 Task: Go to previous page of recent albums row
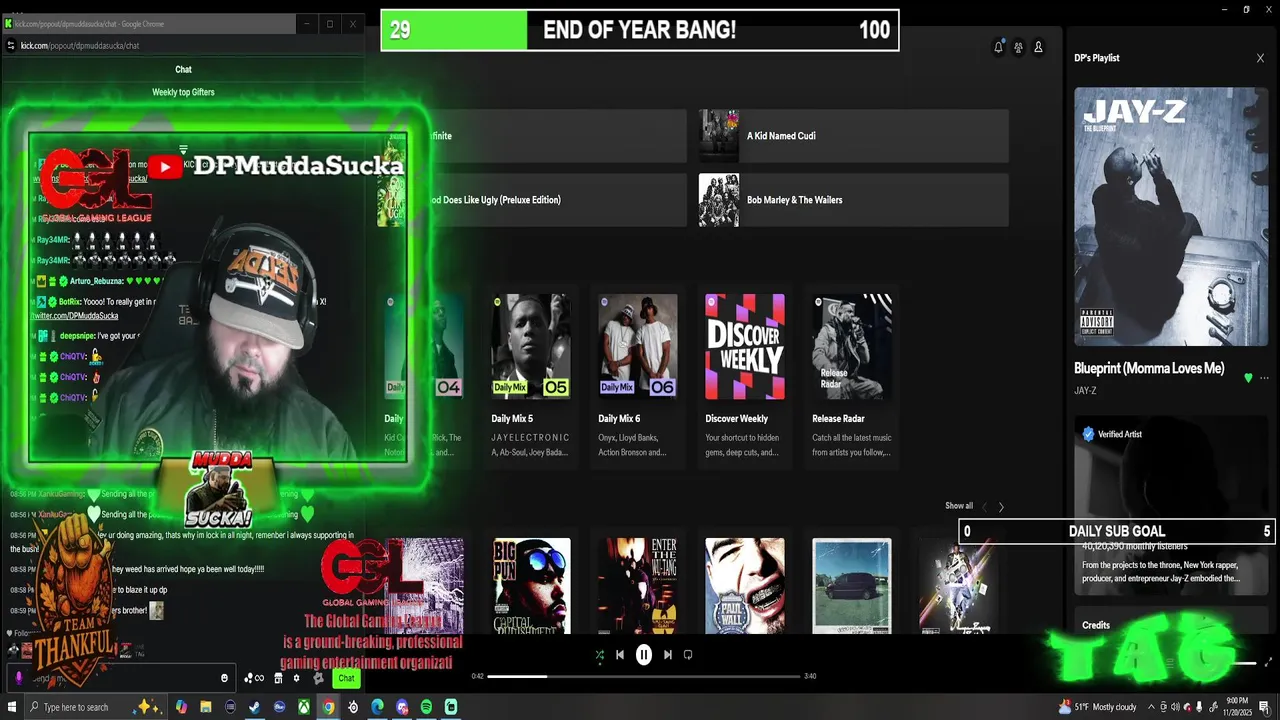tap(984, 507)
